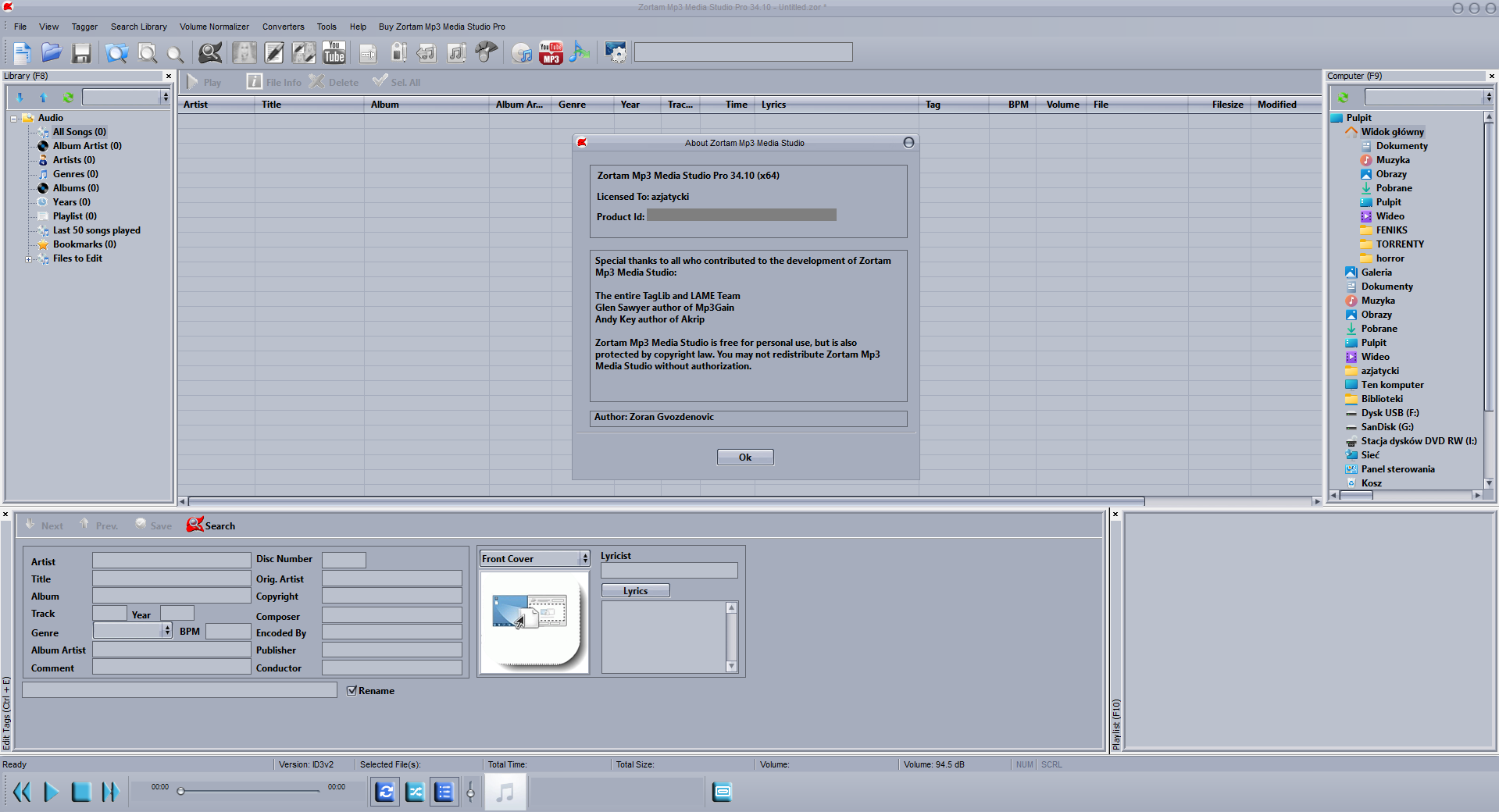
Task: Click the red Search icon in tag editor
Action: tap(195, 525)
